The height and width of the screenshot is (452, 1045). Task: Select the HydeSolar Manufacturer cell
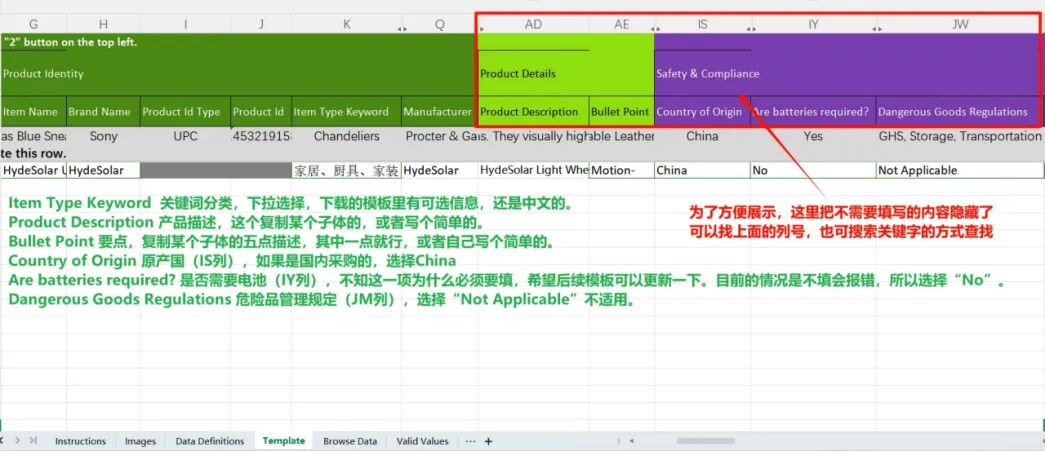[x=438, y=171]
